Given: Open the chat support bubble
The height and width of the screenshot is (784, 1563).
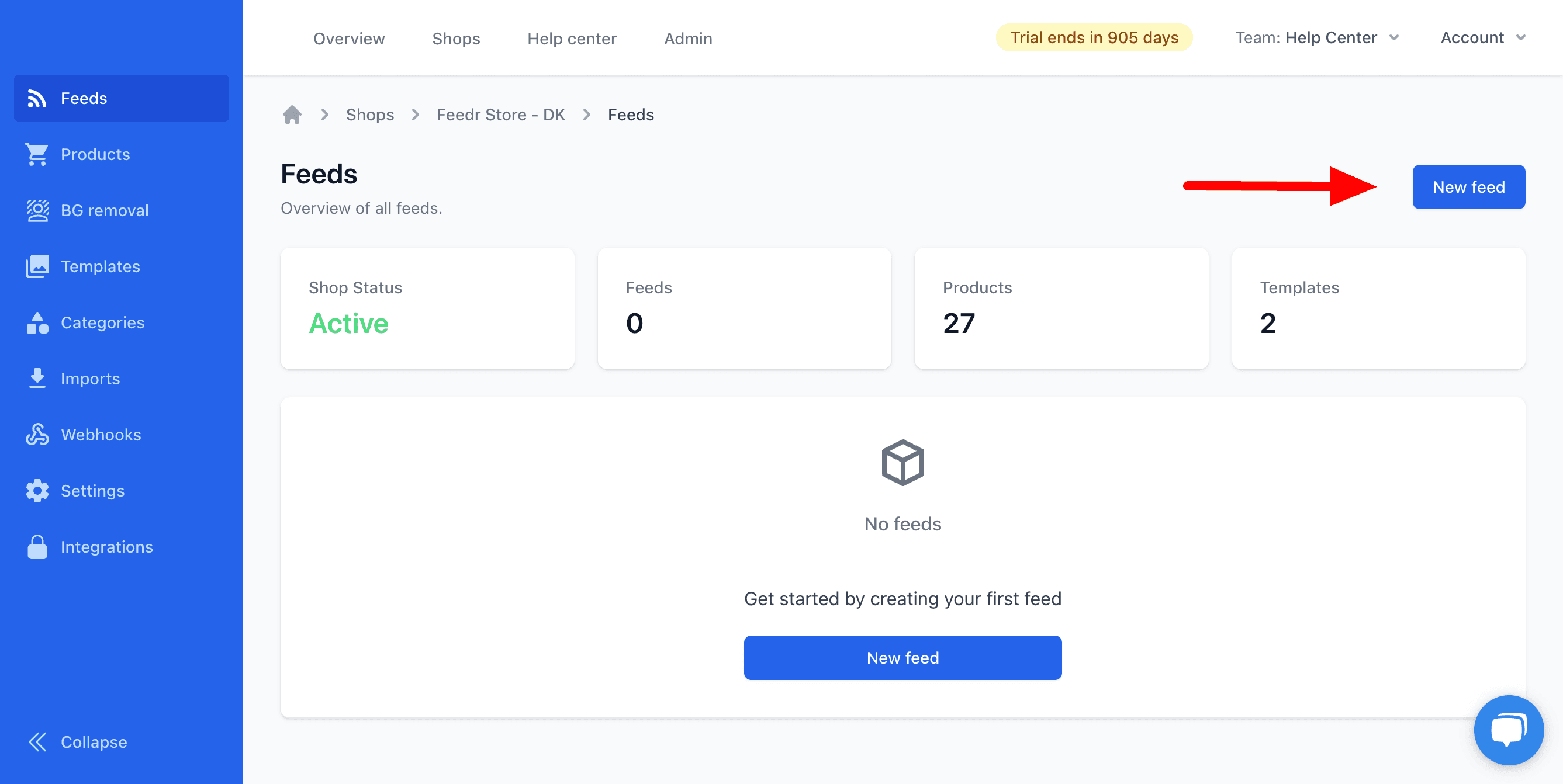Looking at the screenshot, I should click(x=1509, y=730).
